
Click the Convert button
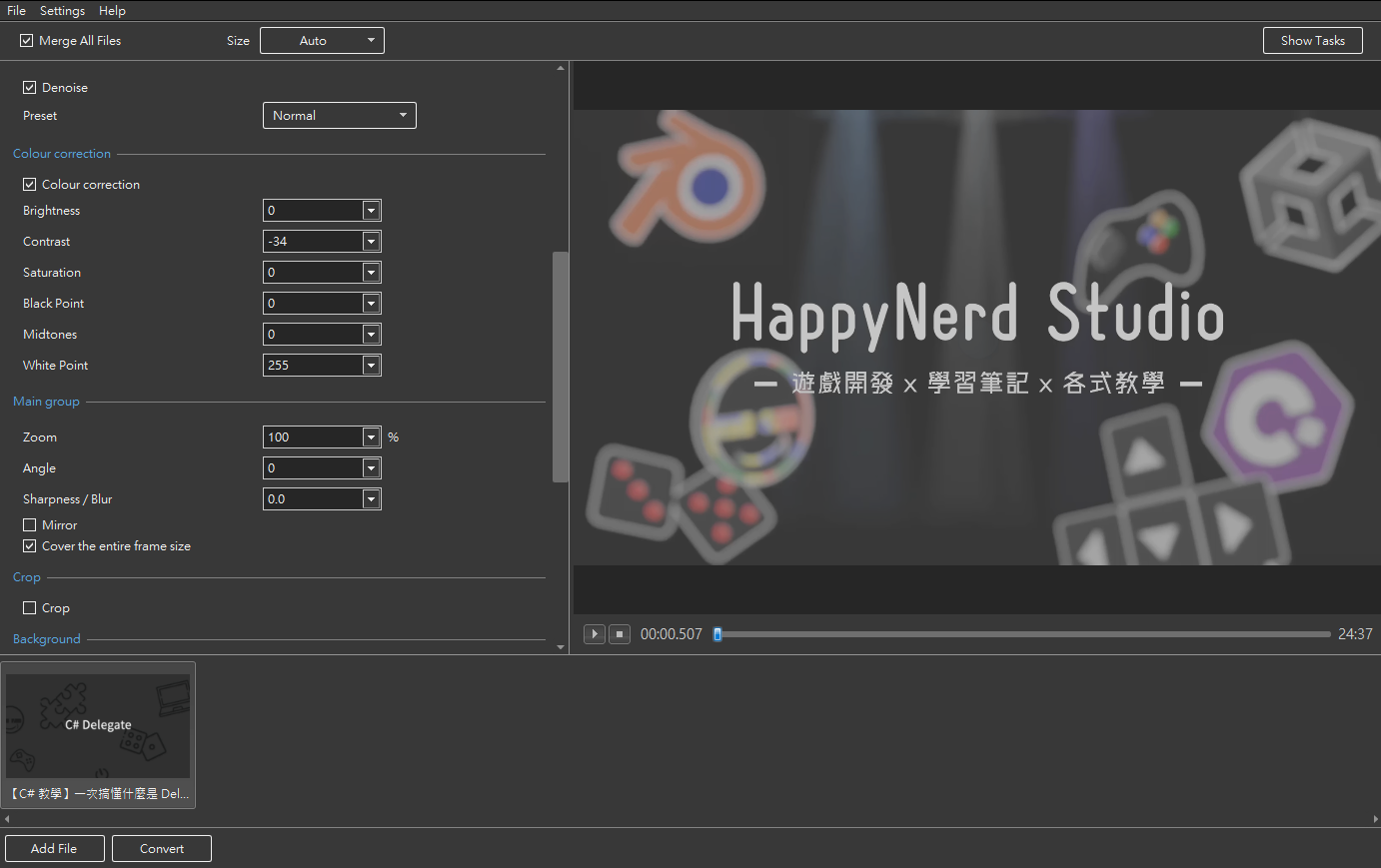click(x=162, y=849)
